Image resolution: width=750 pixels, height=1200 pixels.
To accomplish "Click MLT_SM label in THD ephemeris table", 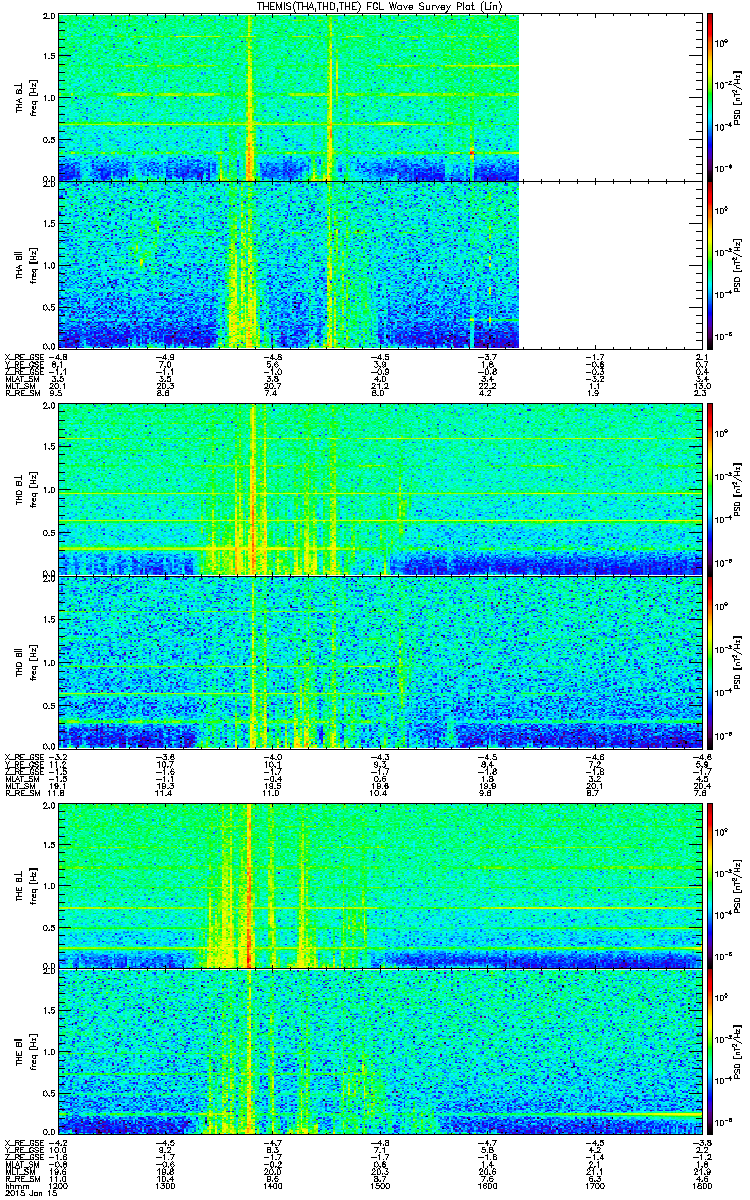I will (x=19, y=786).
